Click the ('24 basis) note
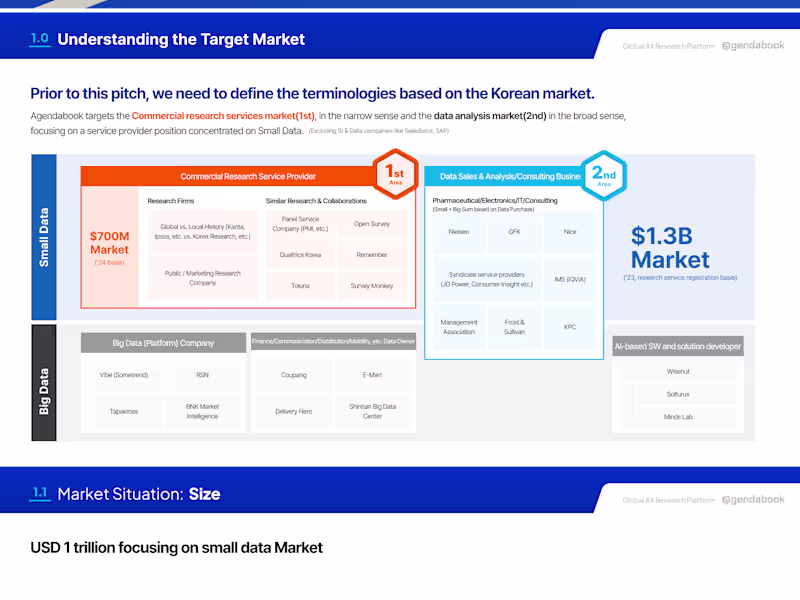 tap(109, 263)
